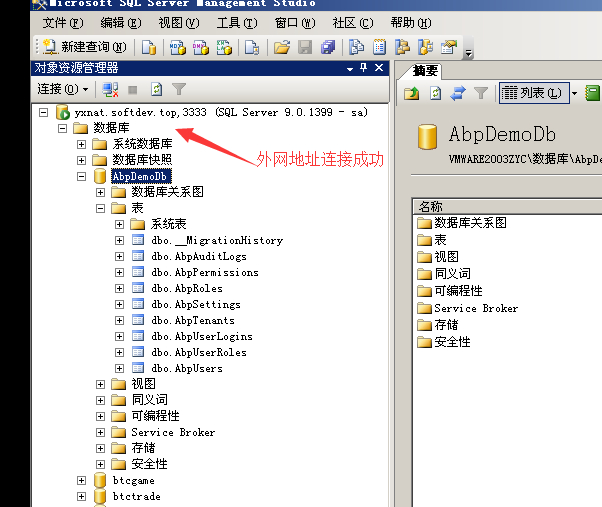Open the File menu

click(63, 23)
